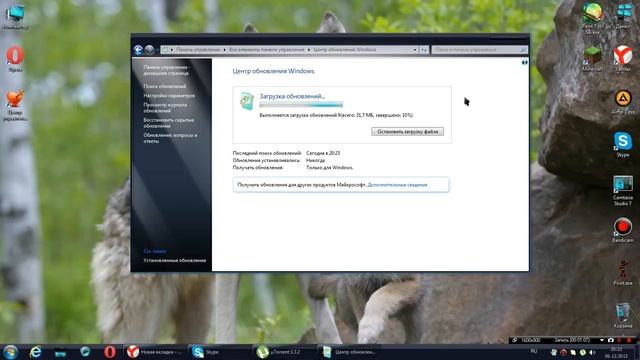Click "Сегодня в 20:23" last search value

[x=323, y=153]
